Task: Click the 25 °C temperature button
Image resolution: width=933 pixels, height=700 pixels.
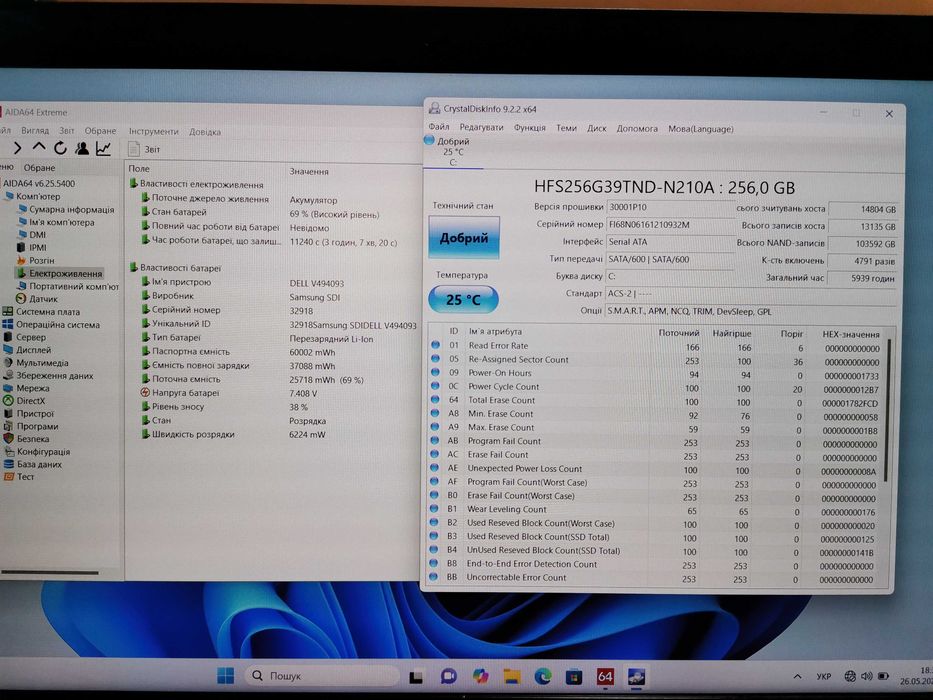Action: (463, 299)
